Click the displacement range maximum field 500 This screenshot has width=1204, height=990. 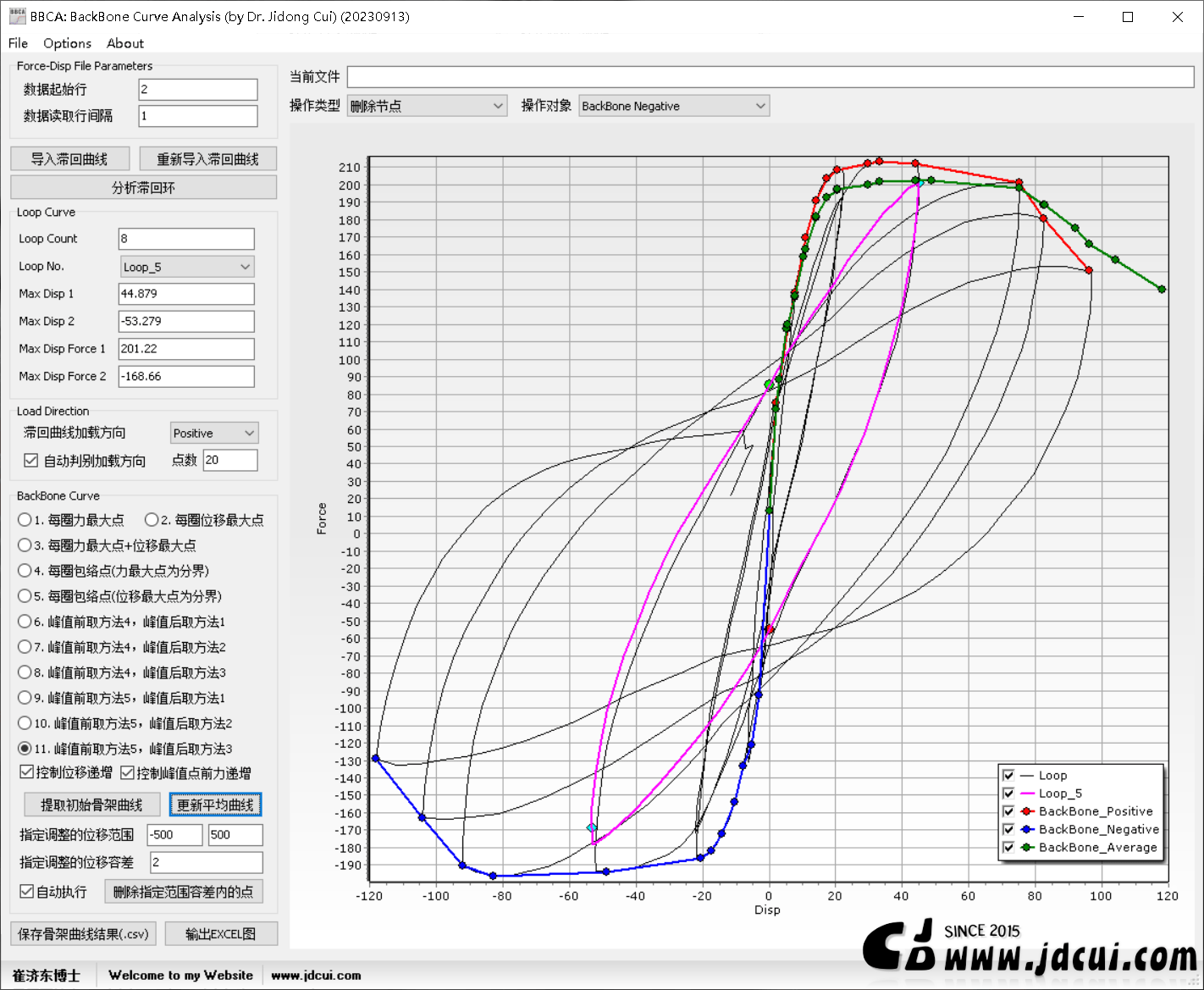coord(235,835)
